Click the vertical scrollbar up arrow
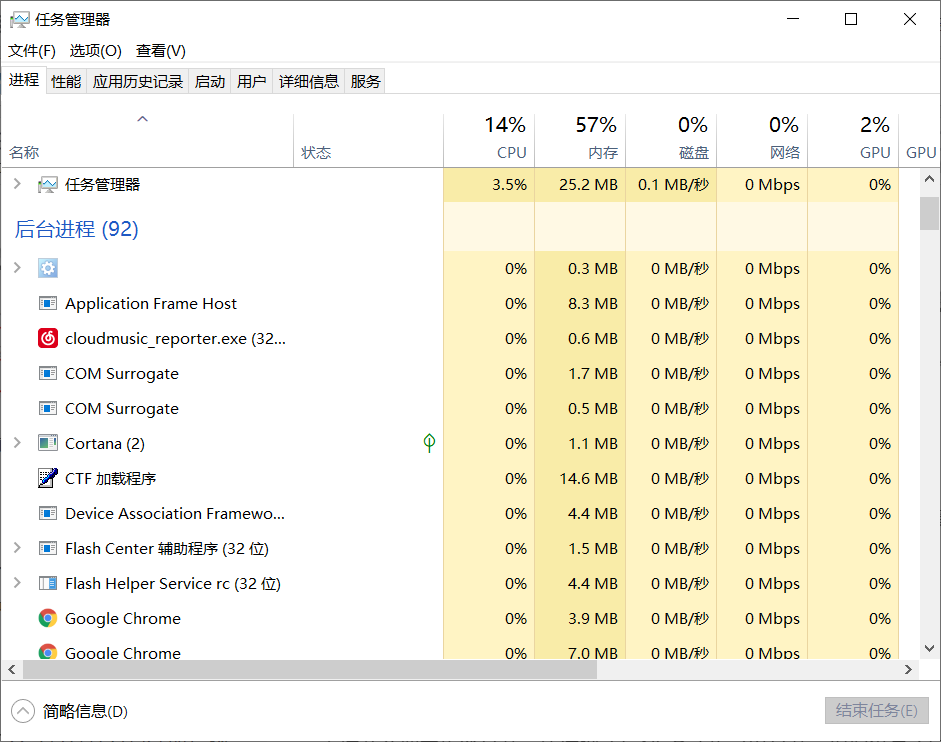Image resolution: width=941 pixels, height=742 pixels. 929,179
